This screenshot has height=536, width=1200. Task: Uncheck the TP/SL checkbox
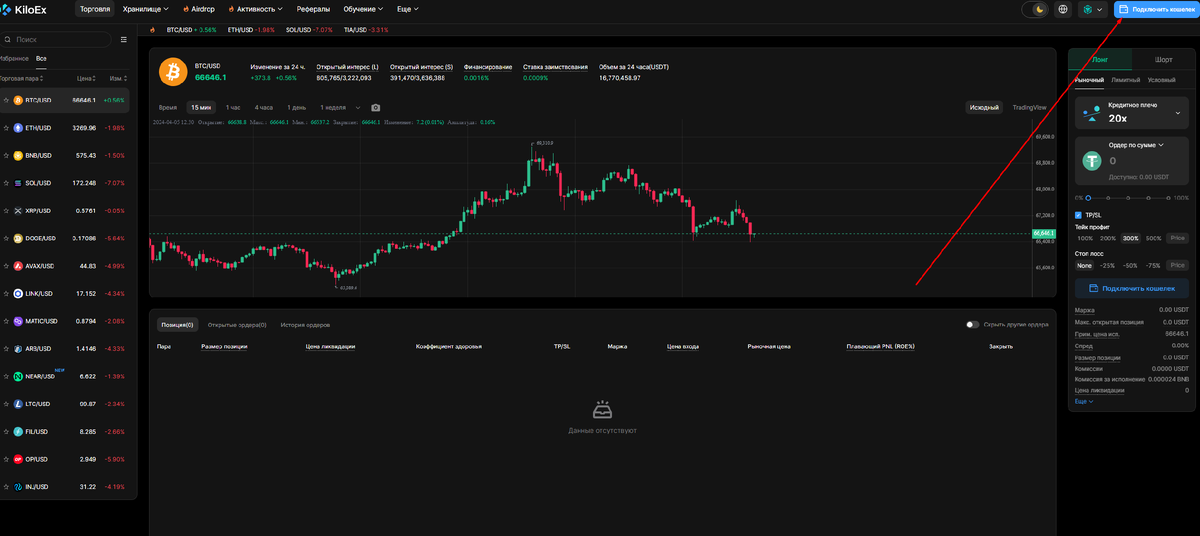[1078, 215]
